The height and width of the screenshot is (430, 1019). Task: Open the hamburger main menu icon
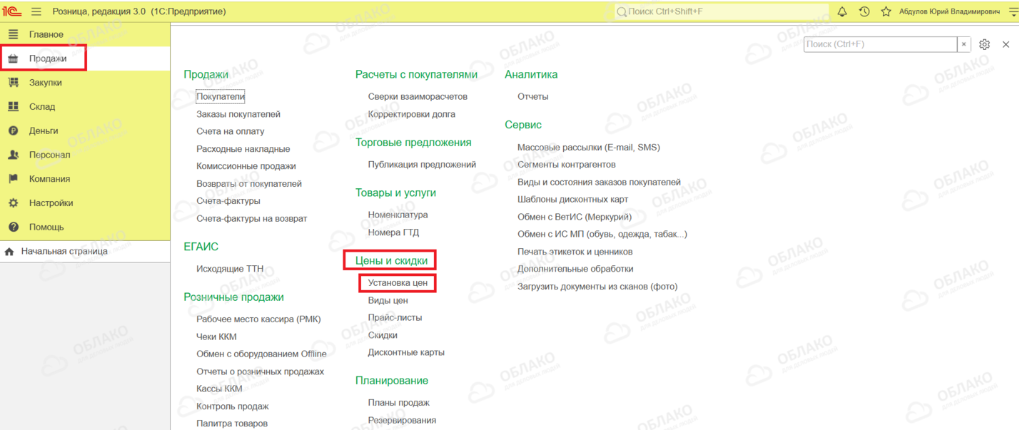coord(36,12)
